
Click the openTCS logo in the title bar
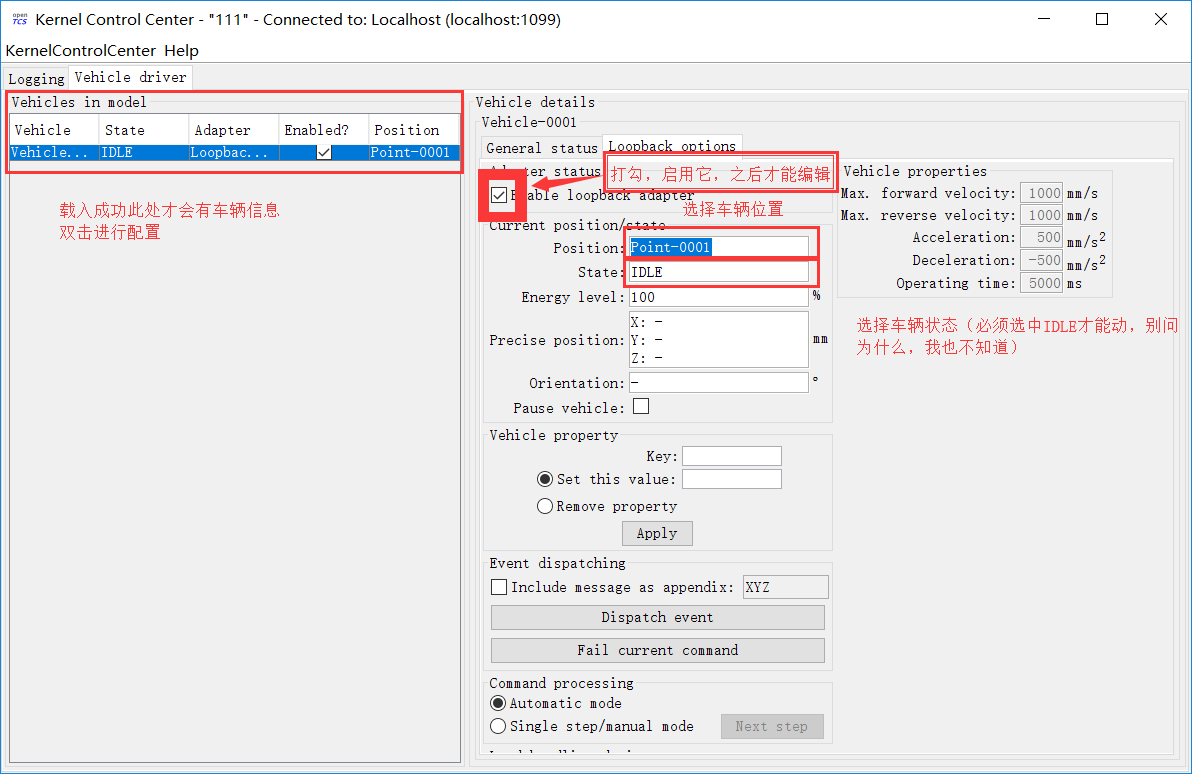click(x=20, y=18)
